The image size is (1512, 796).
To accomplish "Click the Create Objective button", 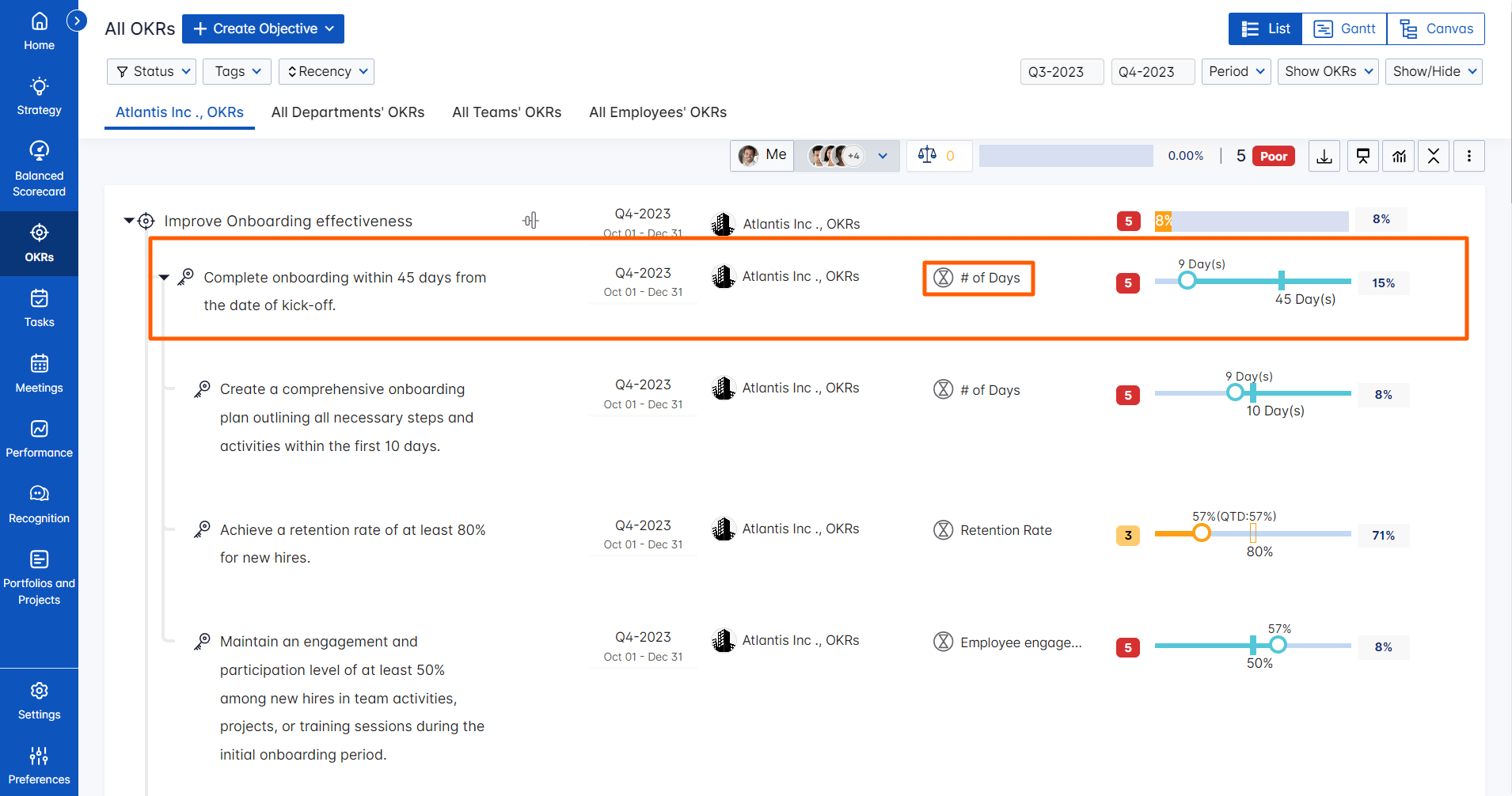I will click(x=262, y=28).
